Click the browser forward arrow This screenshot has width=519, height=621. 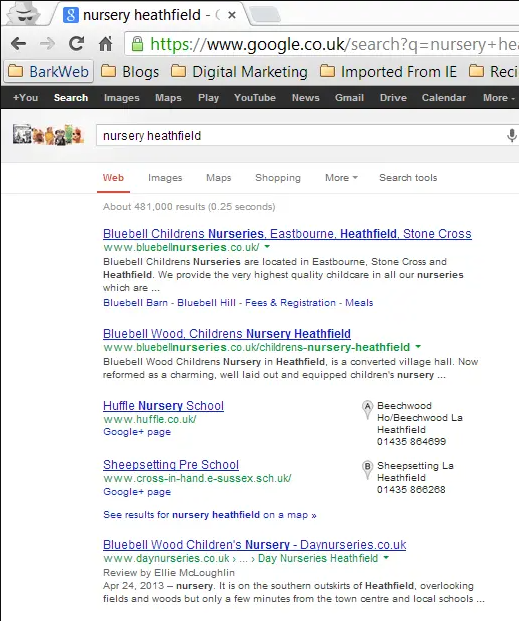coord(47,44)
